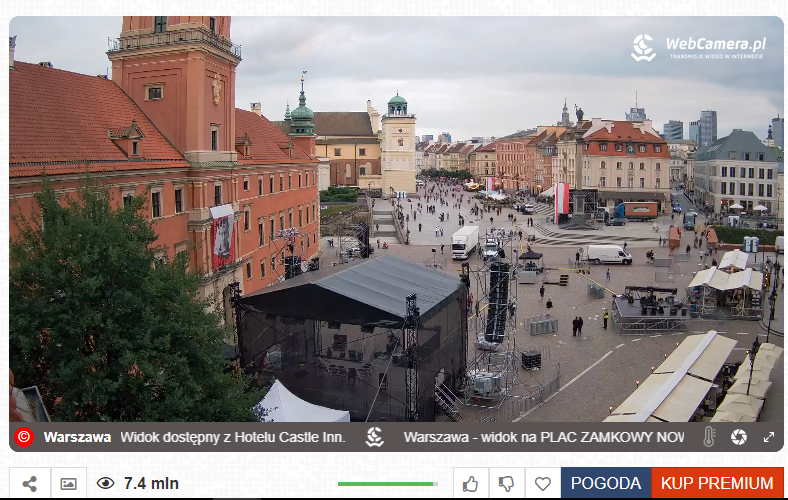Add camera to favorites with heart

(542, 483)
